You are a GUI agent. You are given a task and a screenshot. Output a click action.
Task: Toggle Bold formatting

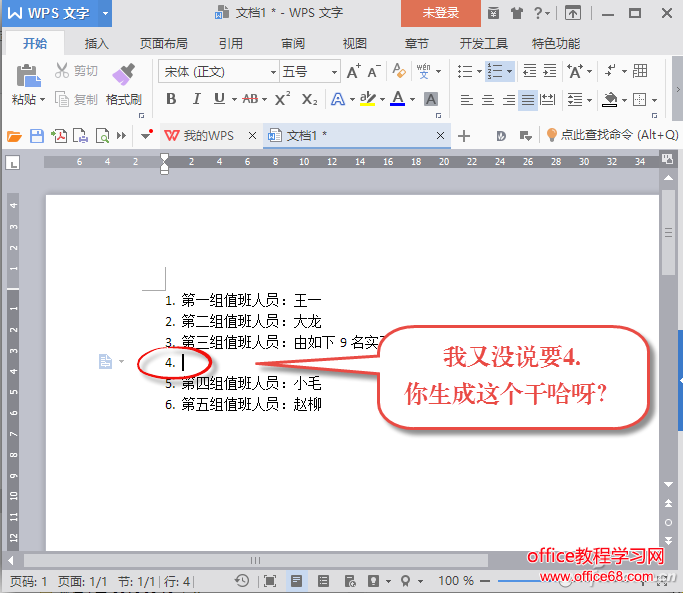tap(171, 99)
